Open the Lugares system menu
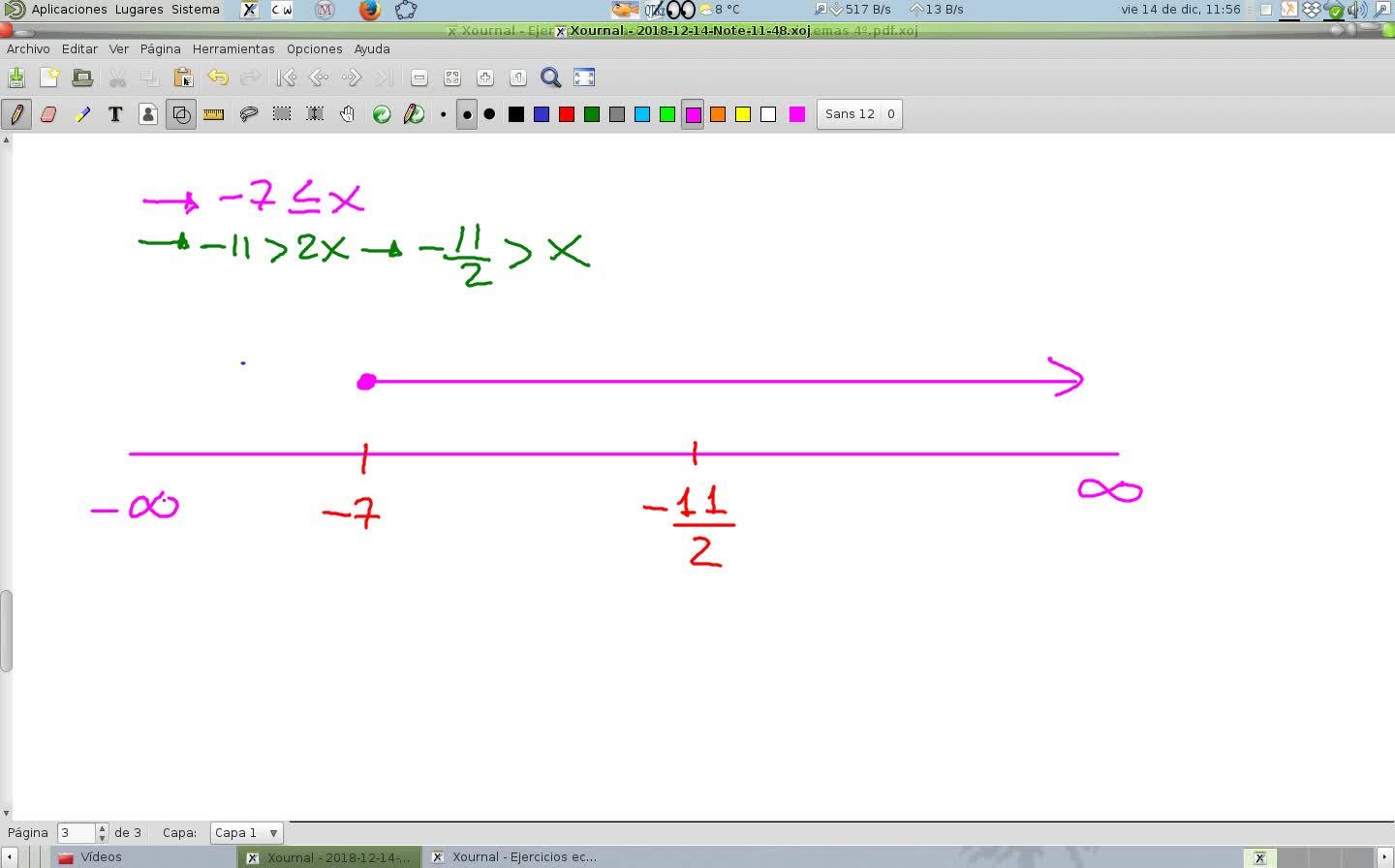Image resolution: width=1395 pixels, height=868 pixels. [139, 9]
